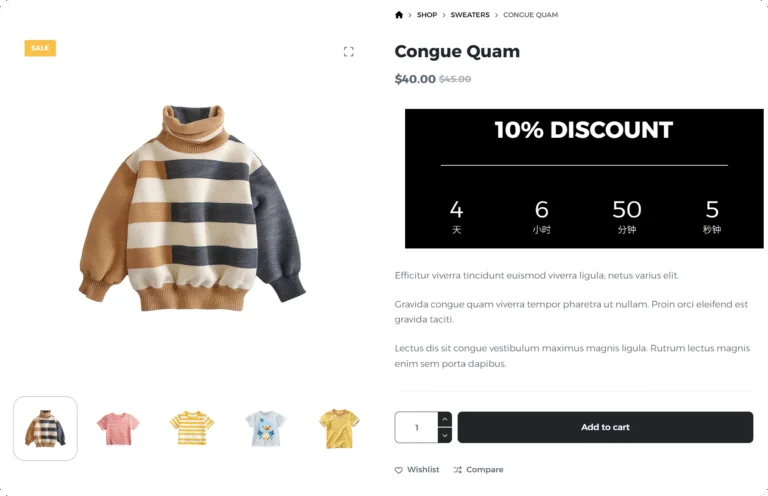Select the light blue graphic tee thumbnail
The width and height of the screenshot is (768, 496).
[x=265, y=428]
